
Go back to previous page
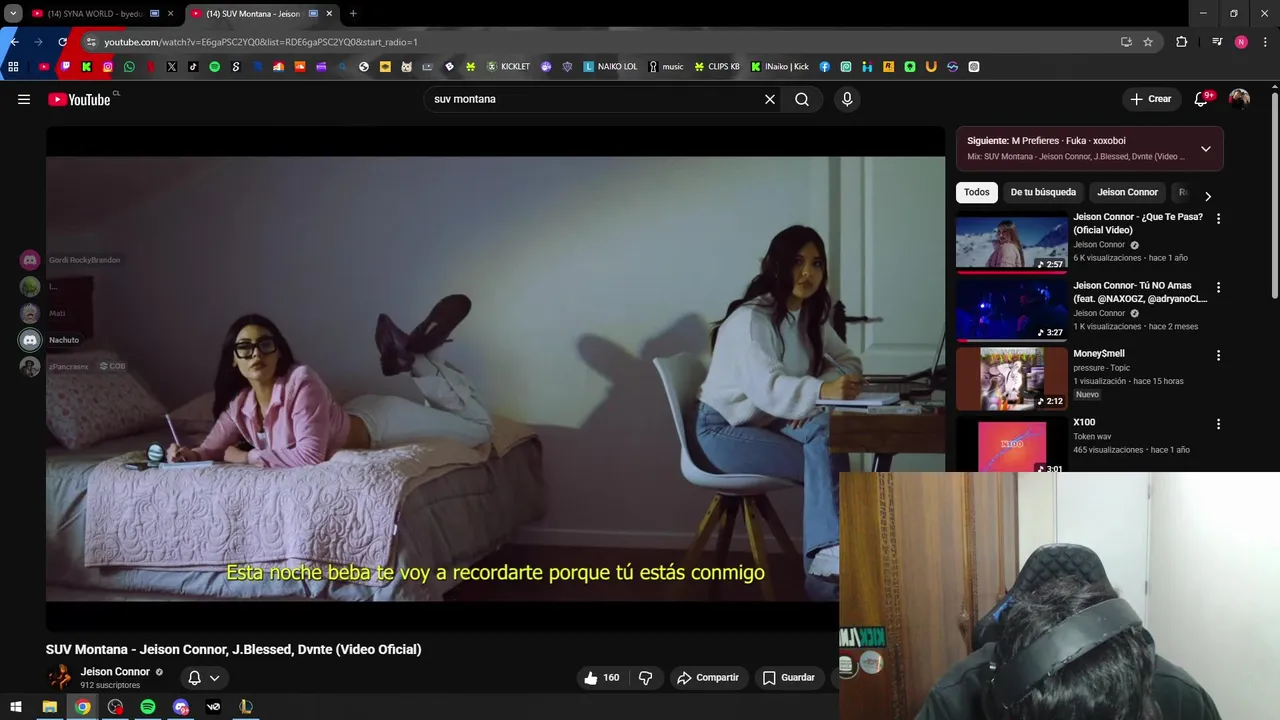(14, 42)
